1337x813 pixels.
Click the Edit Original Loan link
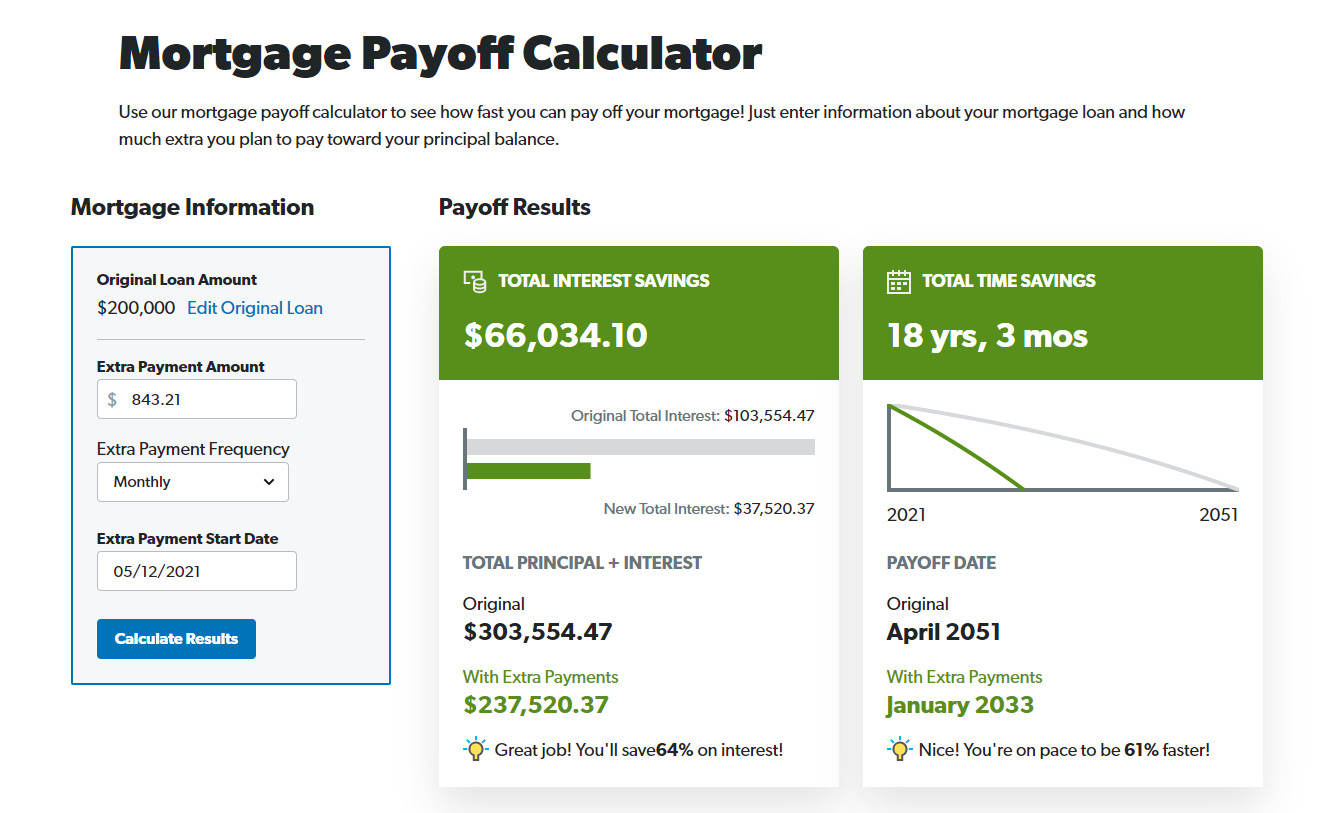255,308
